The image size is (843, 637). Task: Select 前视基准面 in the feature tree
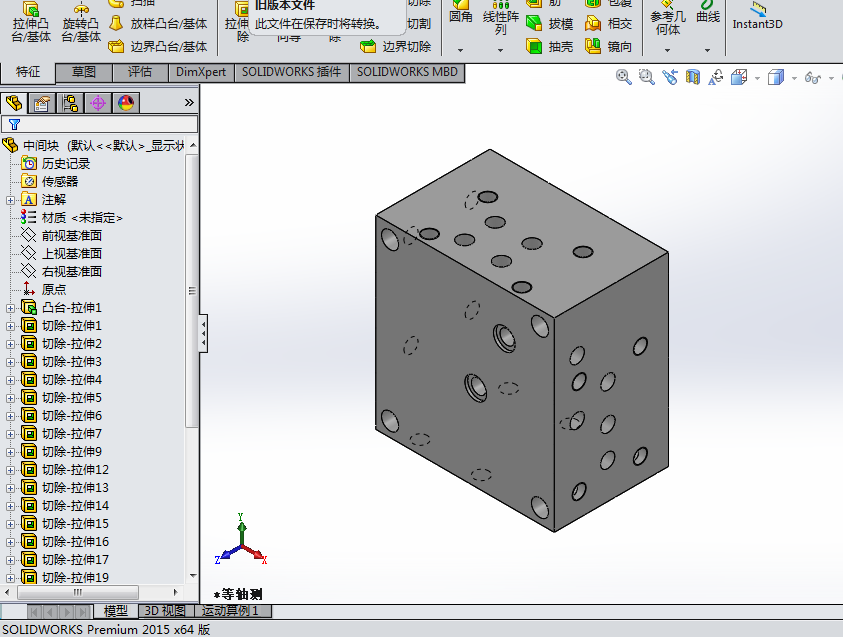pyautogui.click(x=71, y=236)
